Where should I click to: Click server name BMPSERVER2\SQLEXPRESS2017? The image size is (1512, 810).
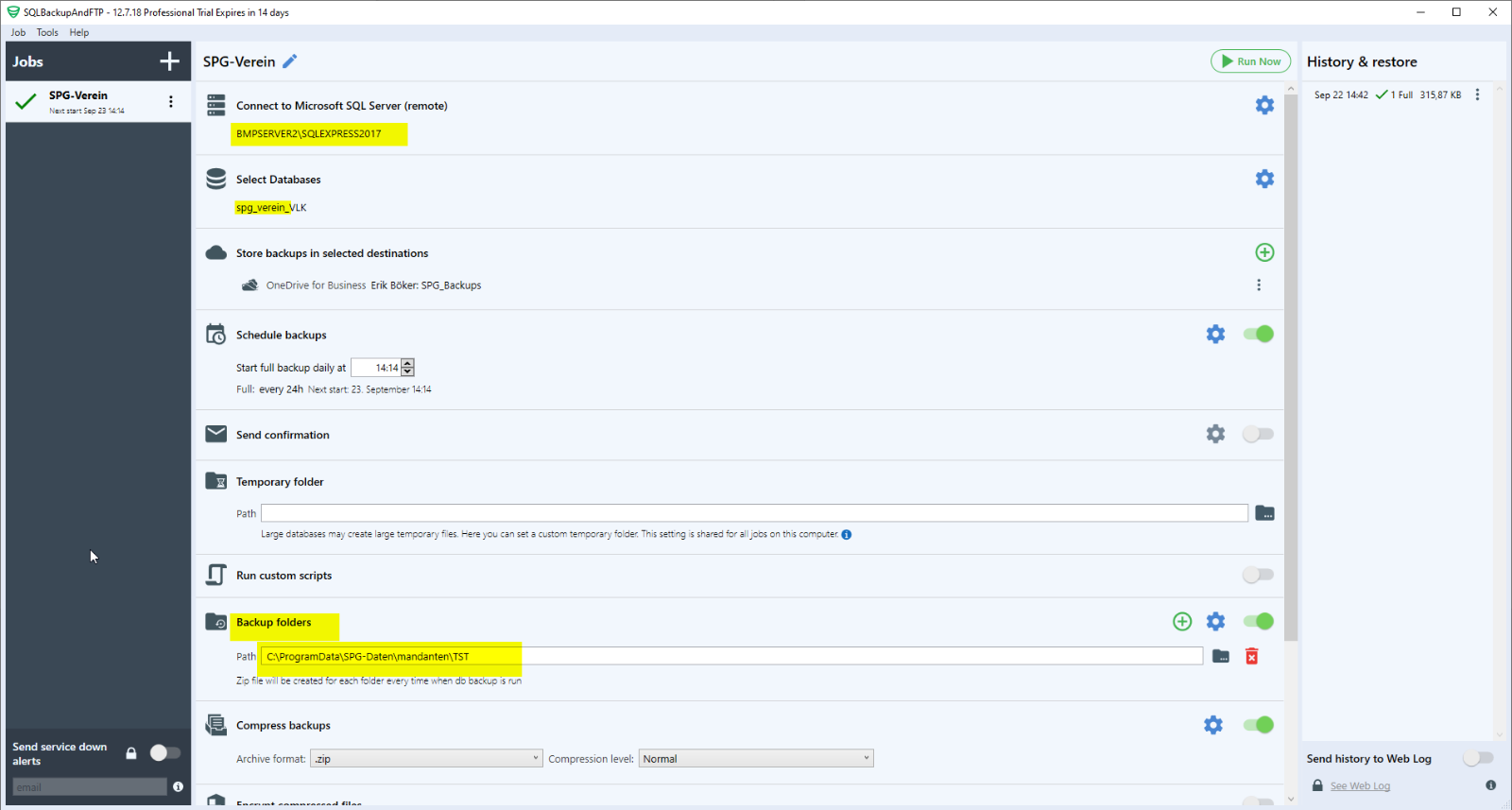[309, 134]
